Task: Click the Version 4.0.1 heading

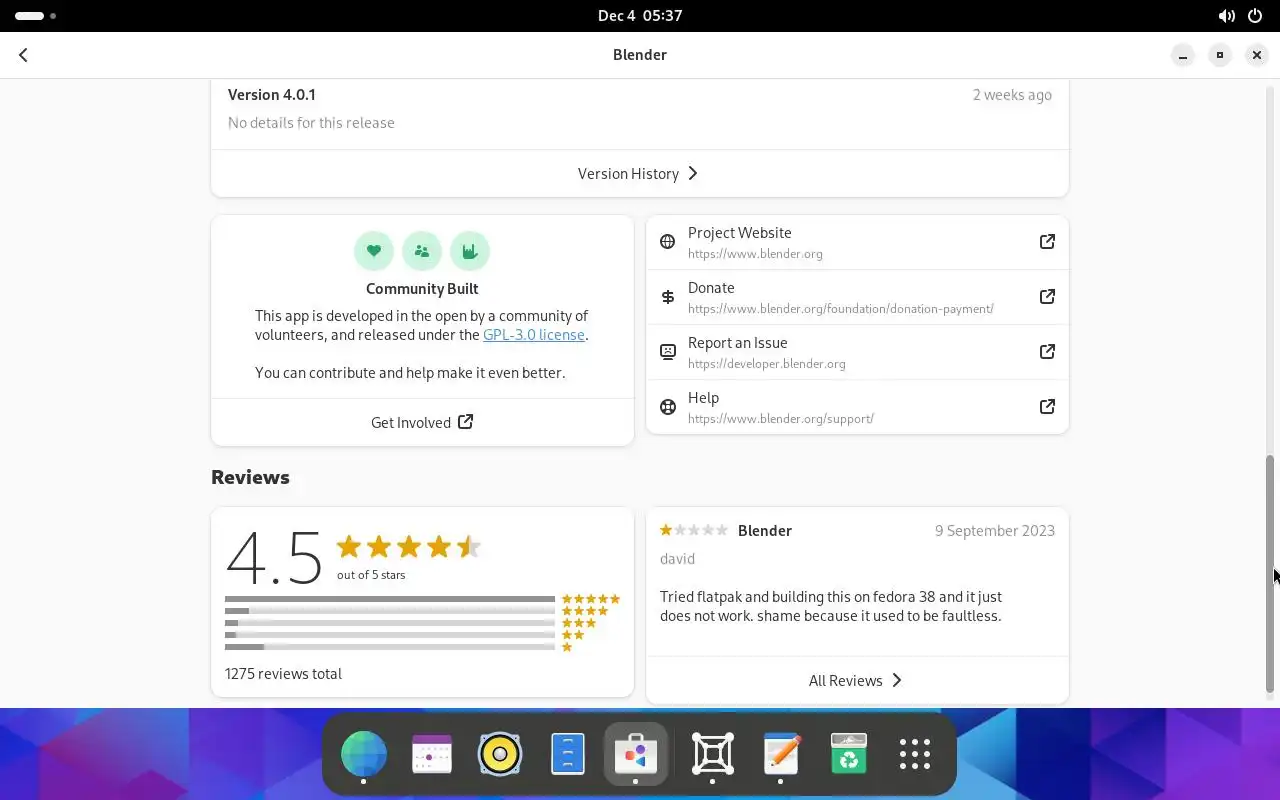Action: click(272, 95)
